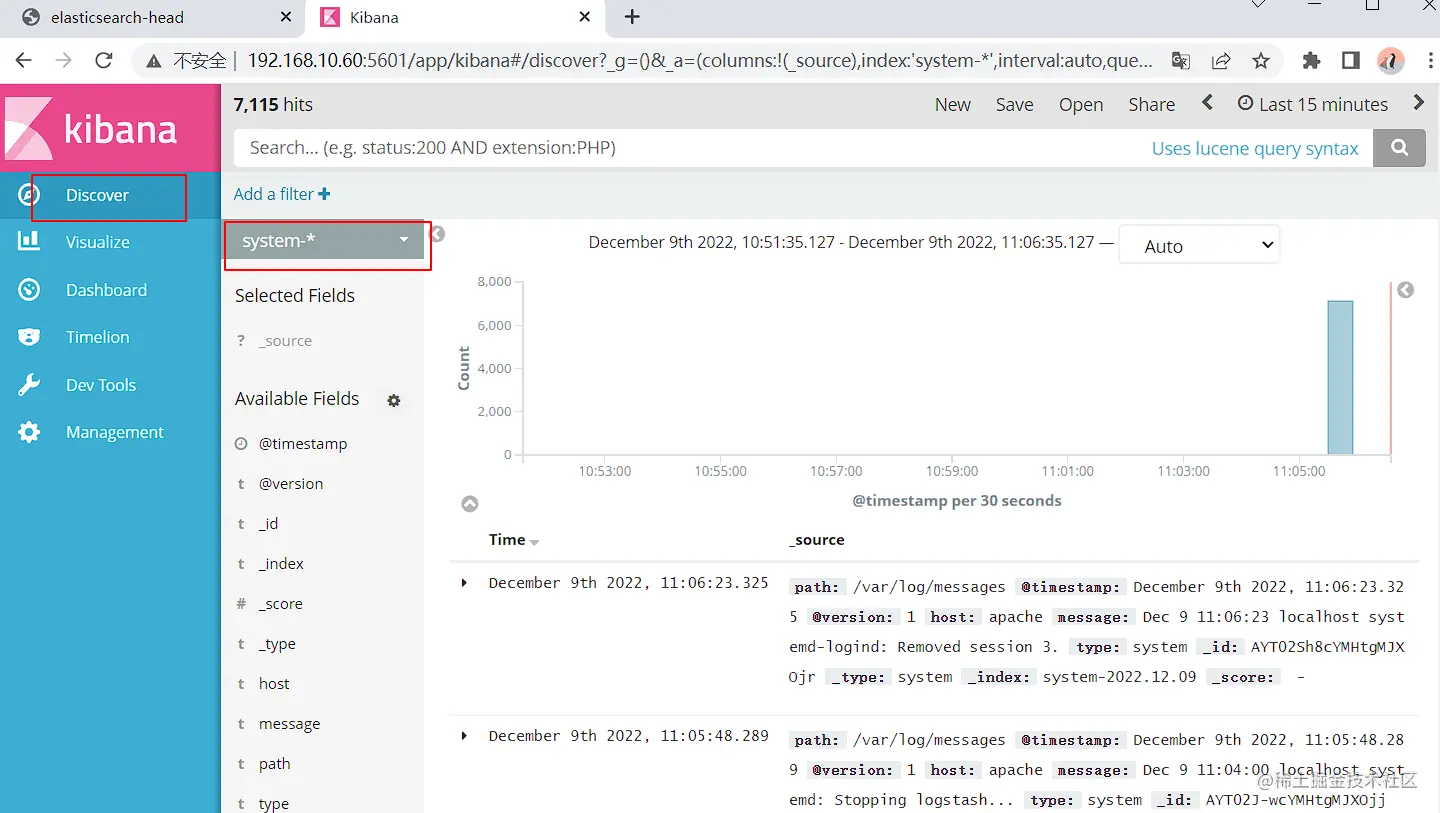
Task: Open Available Fields settings gear
Action: click(394, 400)
